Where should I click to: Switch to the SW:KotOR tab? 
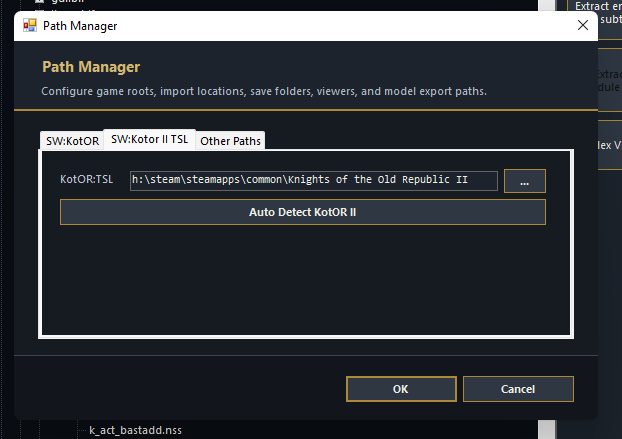tap(71, 141)
